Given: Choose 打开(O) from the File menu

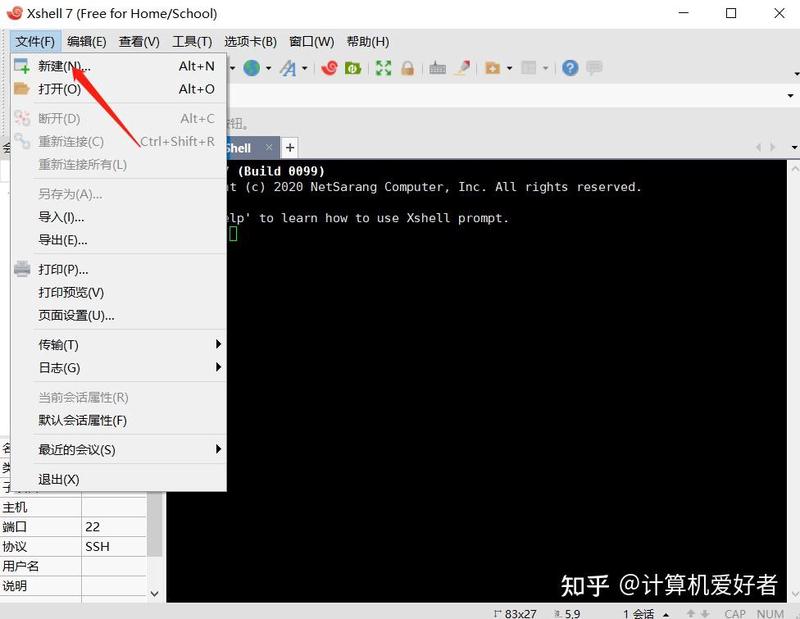Looking at the screenshot, I should 118,89.
